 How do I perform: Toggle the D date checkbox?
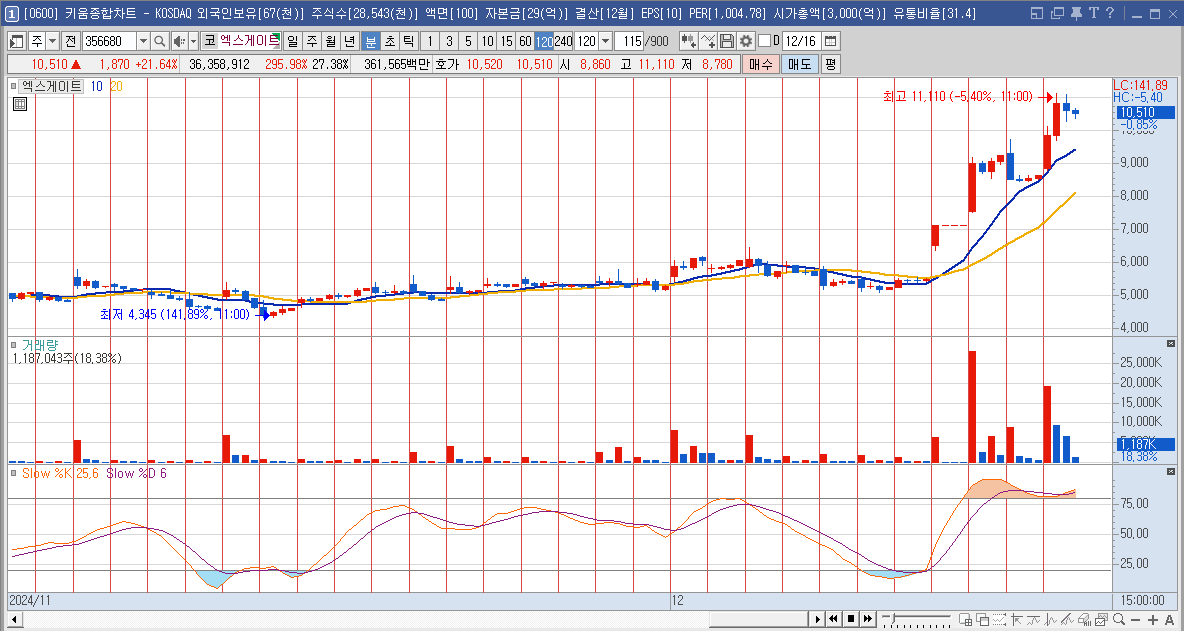click(x=764, y=41)
